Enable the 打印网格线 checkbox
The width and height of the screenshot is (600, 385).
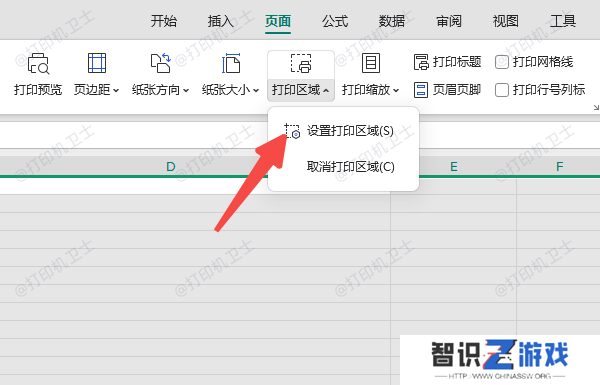(502, 62)
